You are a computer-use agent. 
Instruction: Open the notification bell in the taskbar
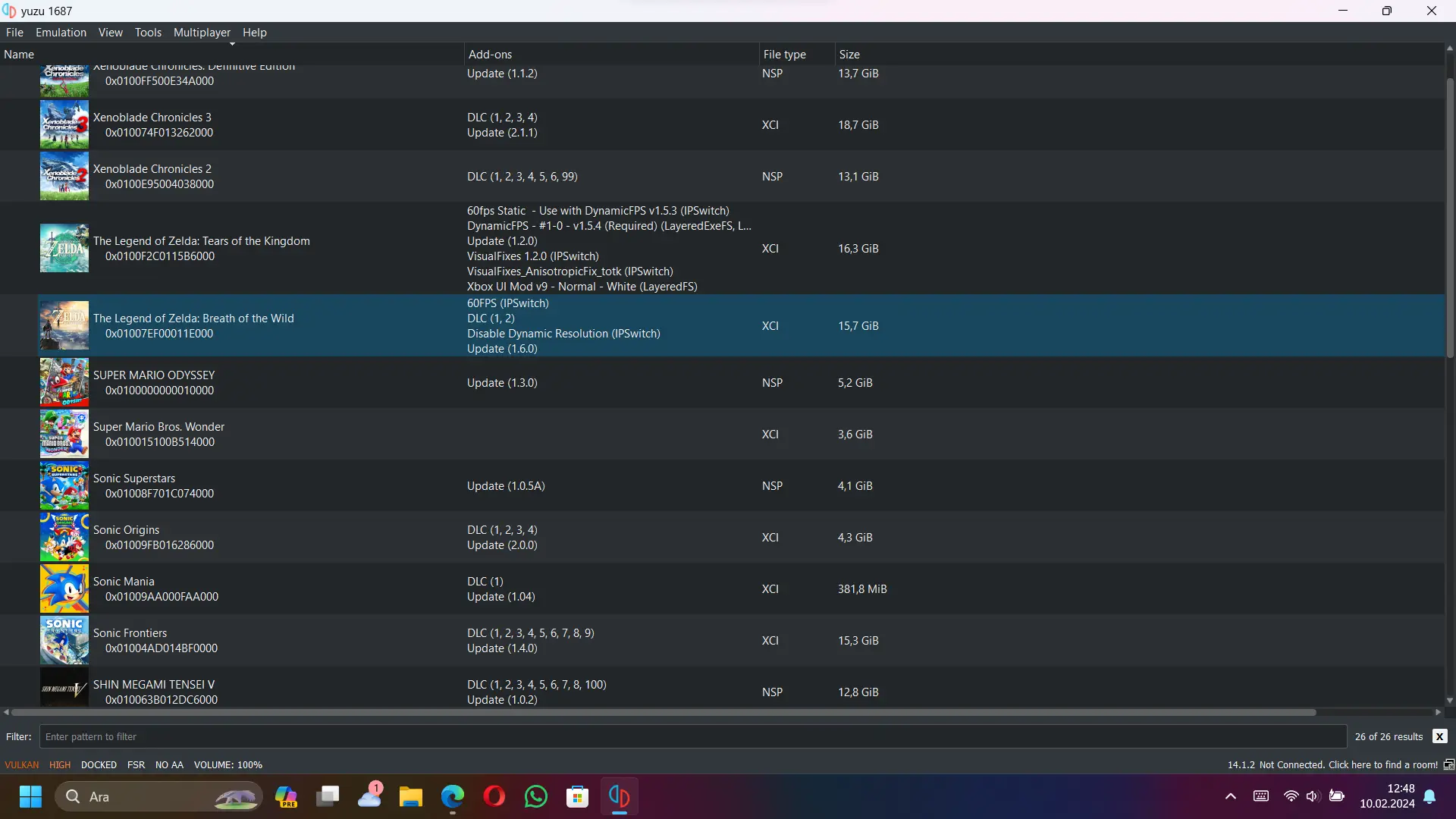coord(1429,796)
